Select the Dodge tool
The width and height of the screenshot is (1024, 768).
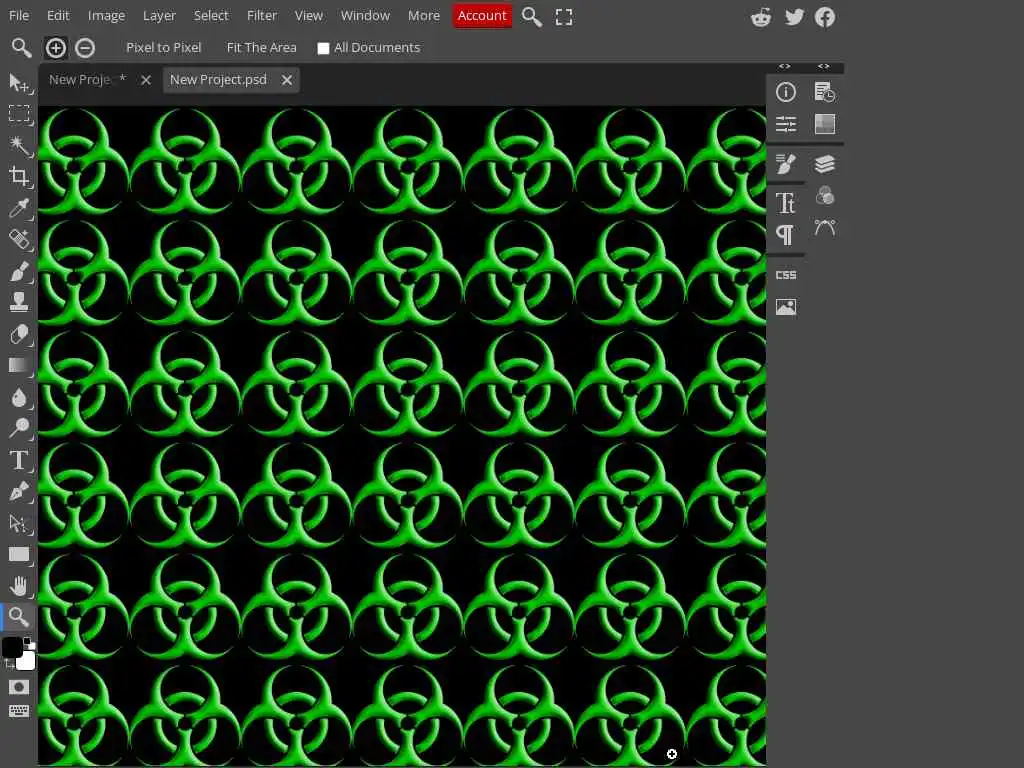coord(18,428)
